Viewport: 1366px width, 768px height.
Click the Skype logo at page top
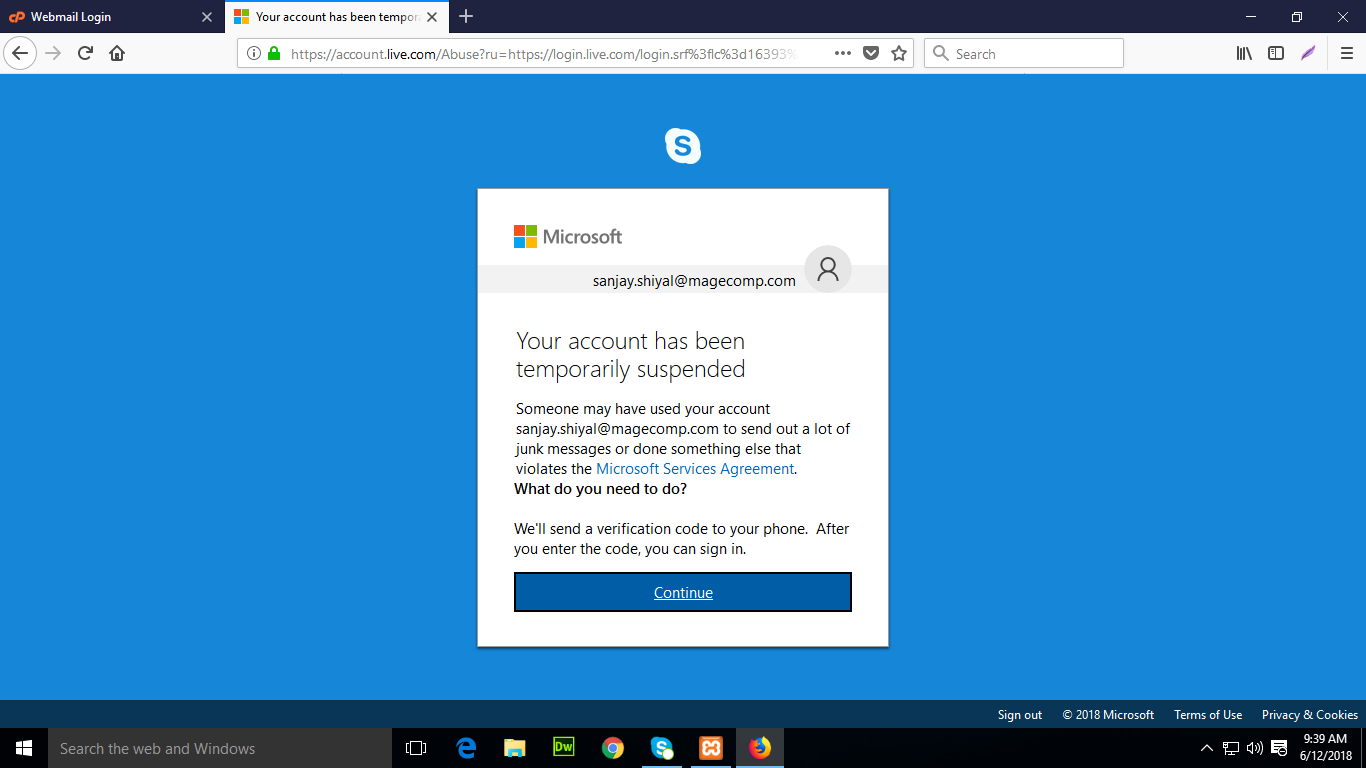click(x=683, y=146)
